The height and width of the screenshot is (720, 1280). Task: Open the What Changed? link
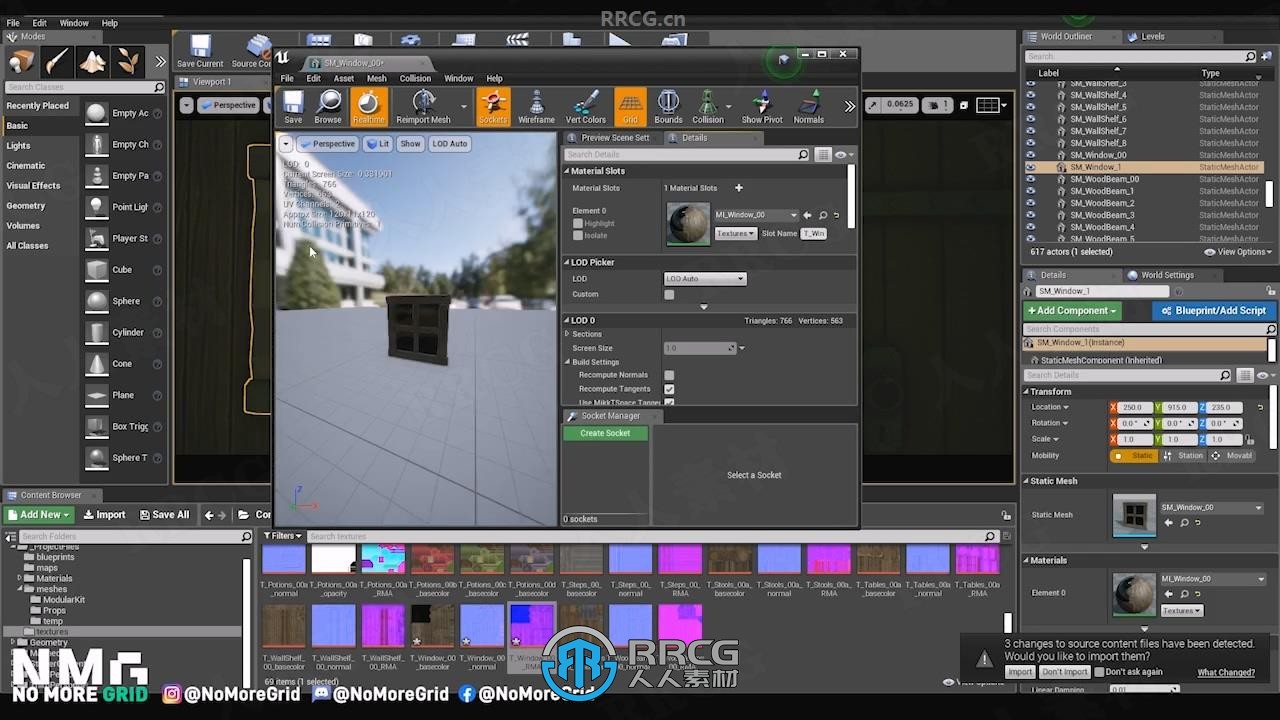[1226, 672]
